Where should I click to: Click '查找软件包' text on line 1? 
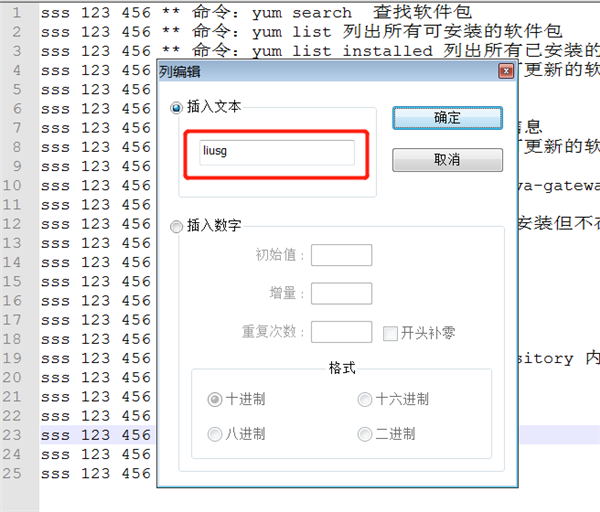tap(422, 12)
